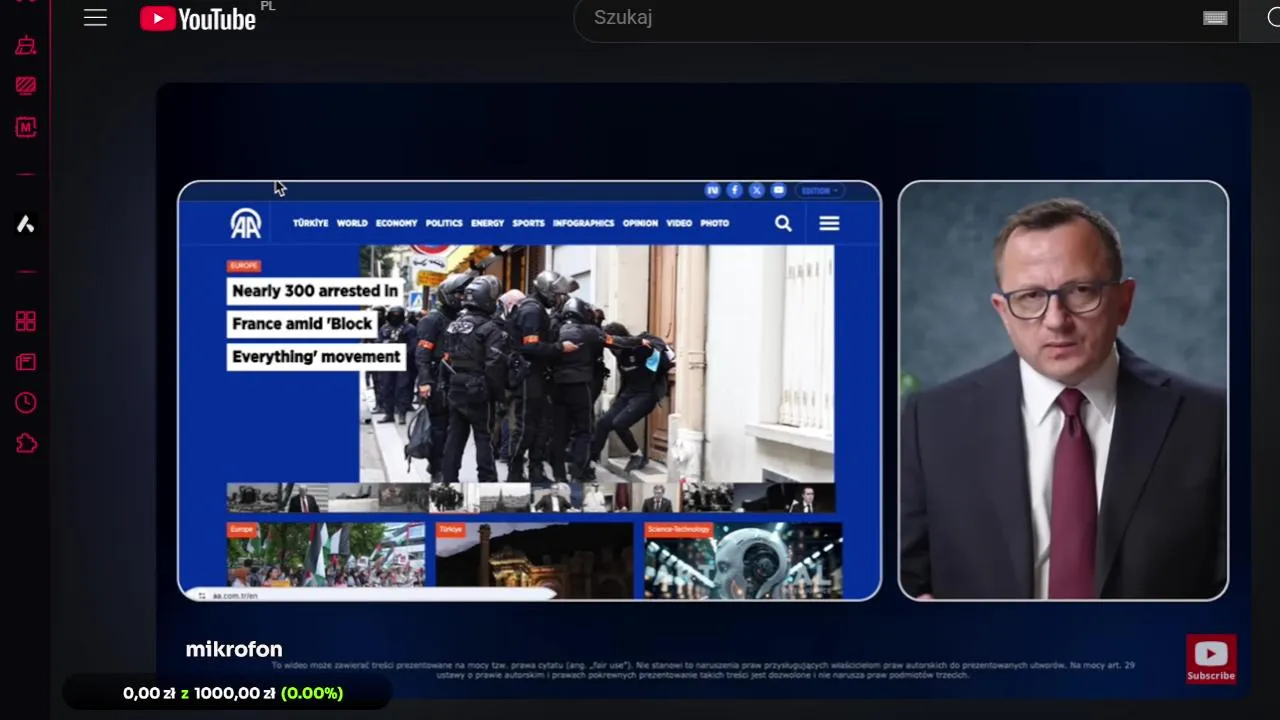The height and width of the screenshot is (720, 1280).
Task: Select INFOGRAPHICS in the AA menu
Action: 583,223
